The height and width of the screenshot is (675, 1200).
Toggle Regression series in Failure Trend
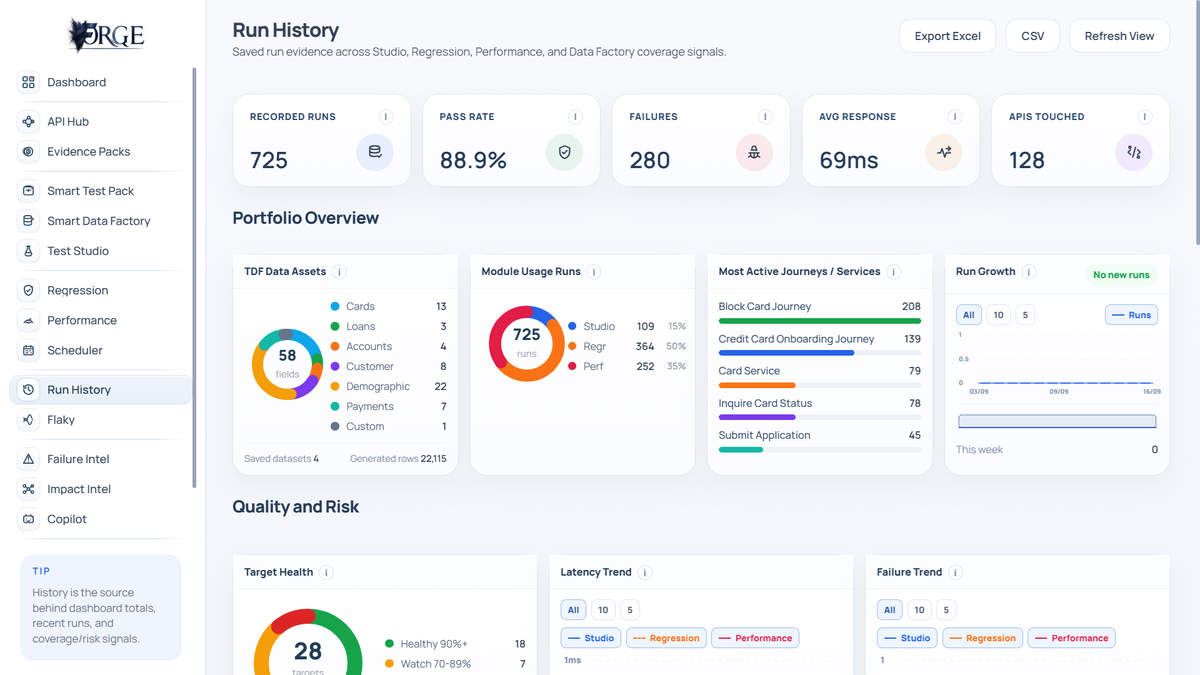[982, 638]
